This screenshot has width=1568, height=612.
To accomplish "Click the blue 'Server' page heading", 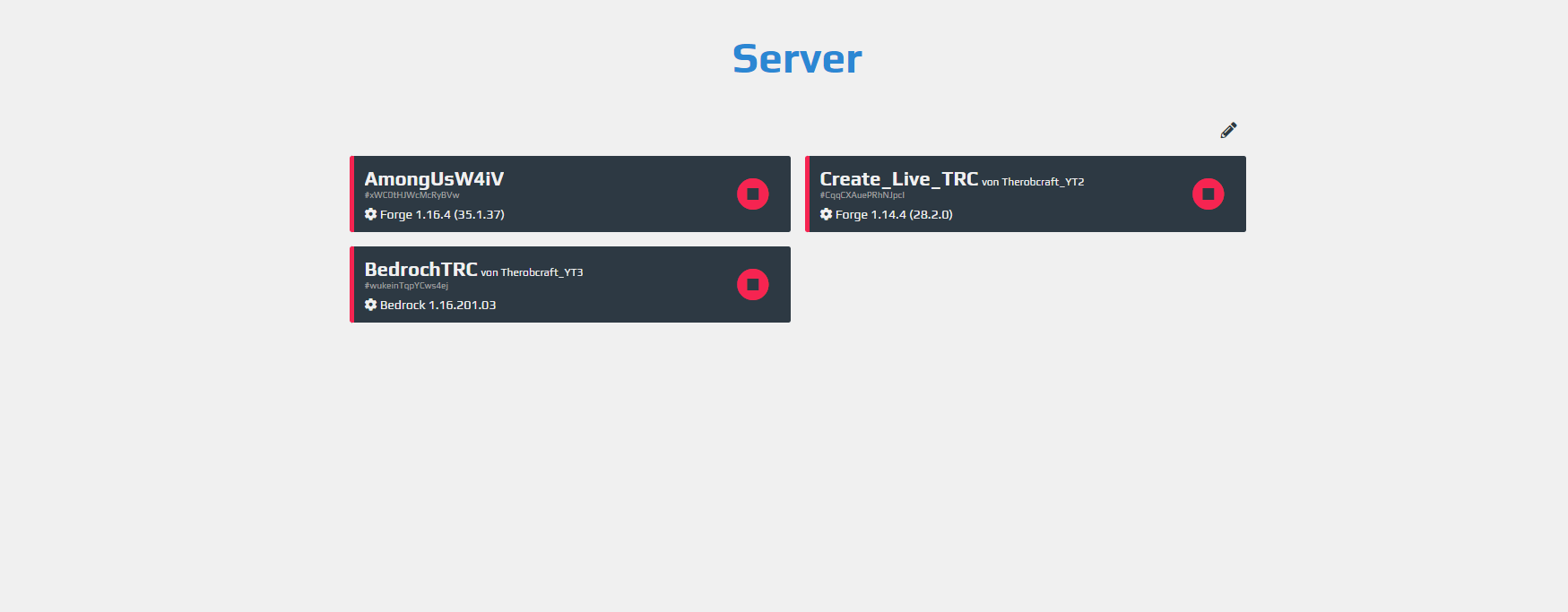I will [x=796, y=59].
